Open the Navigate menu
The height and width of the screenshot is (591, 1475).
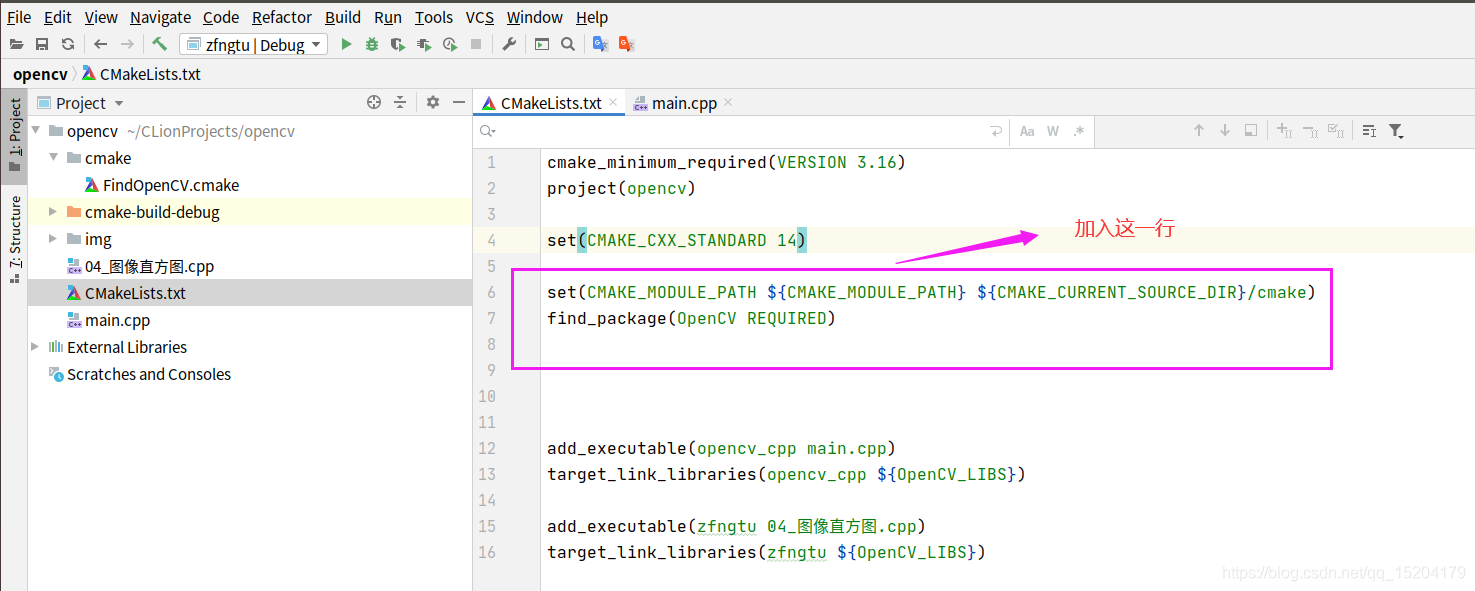[x=160, y=17]
